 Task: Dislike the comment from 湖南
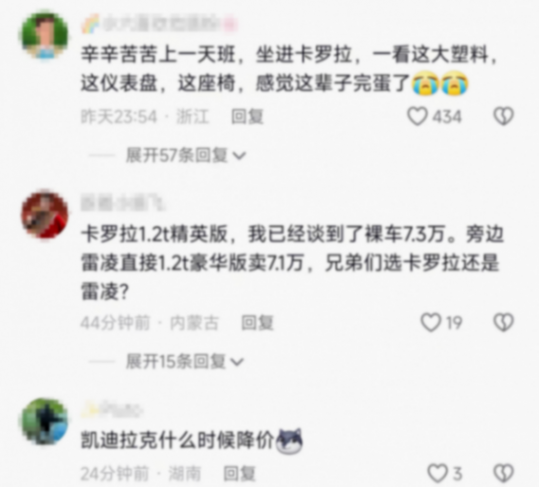point(504,474)
